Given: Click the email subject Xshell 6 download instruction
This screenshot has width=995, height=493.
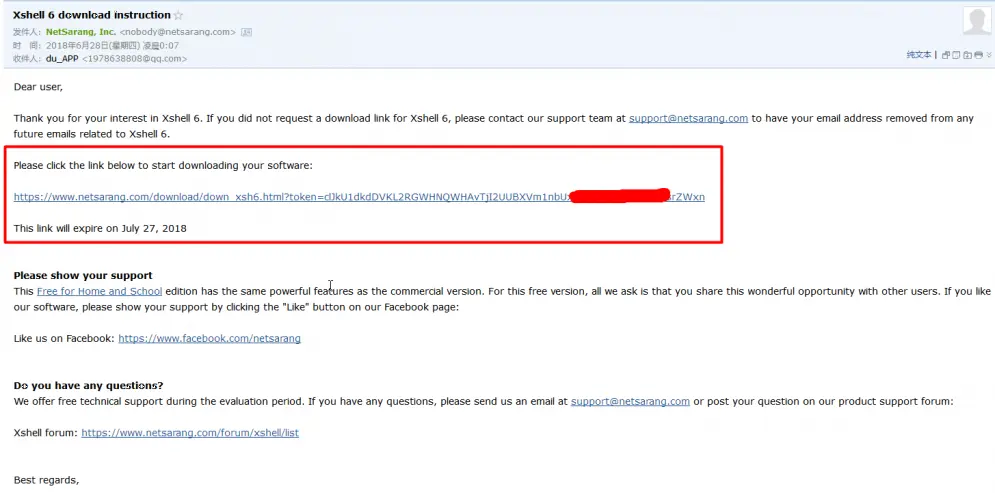Looking at the screenshot, I should coord(92,15).
